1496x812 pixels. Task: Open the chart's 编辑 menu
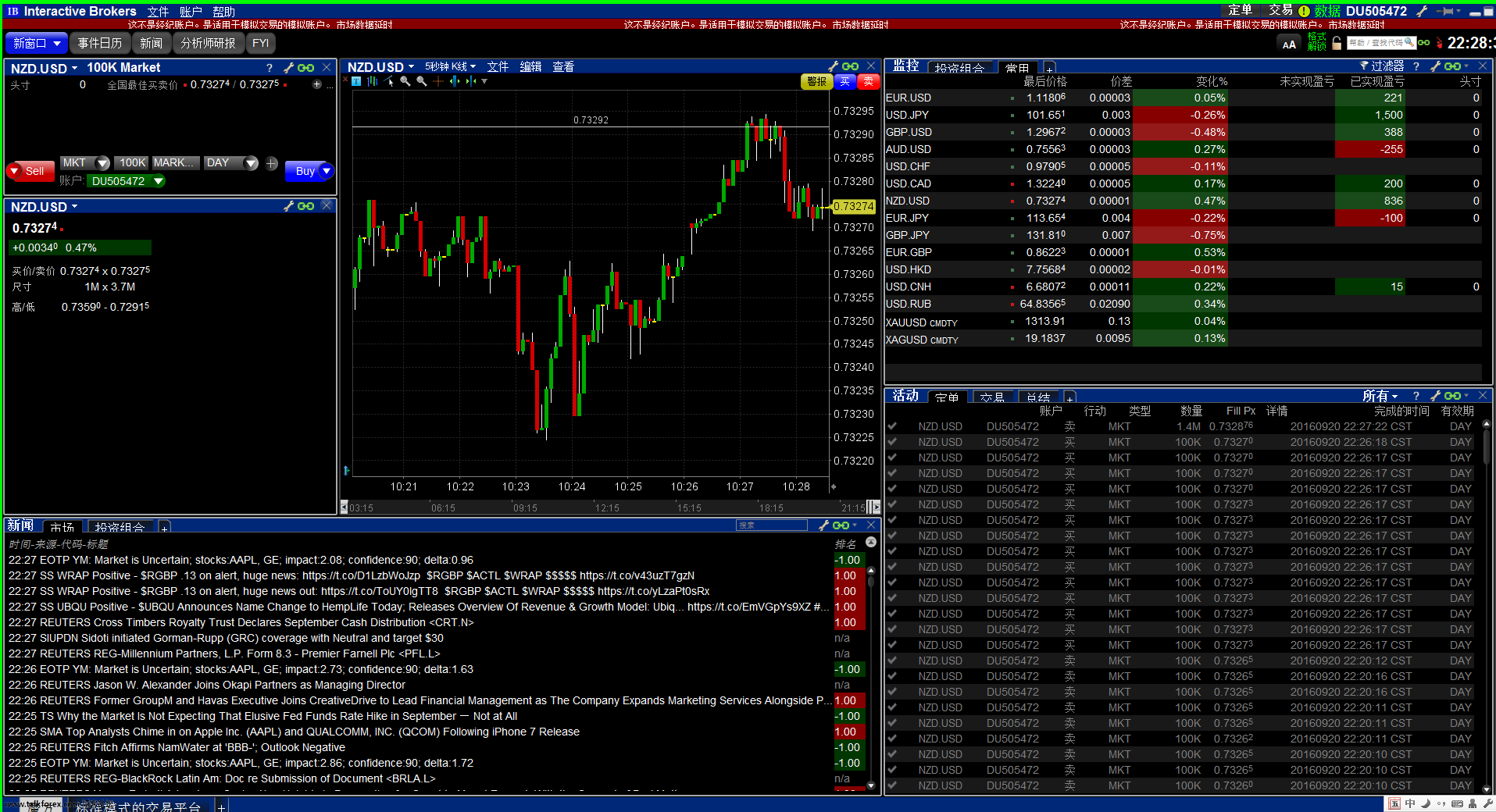530,66
